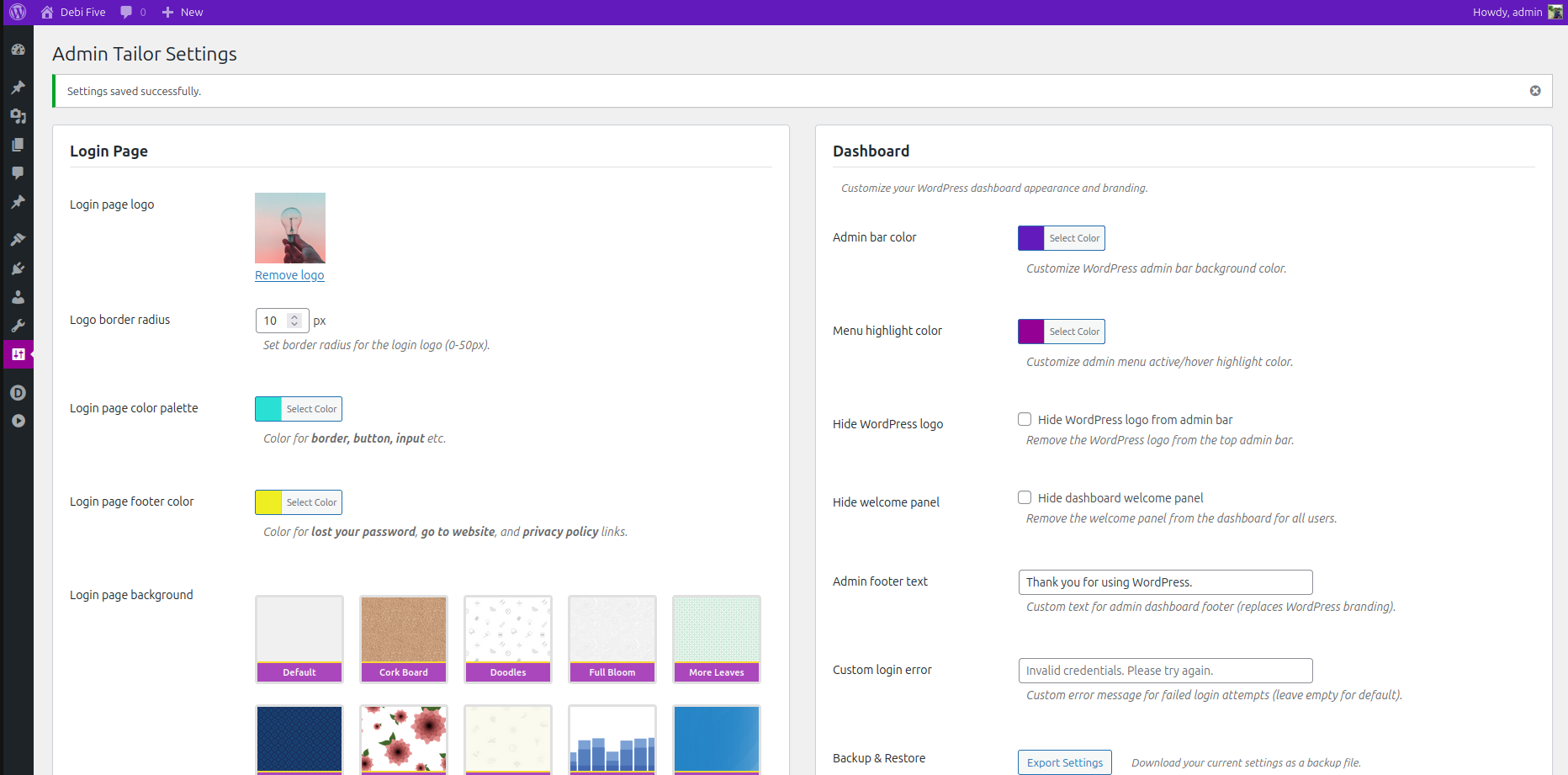
Task: Focus the Logo border radius number field
Action: (282, 321)
